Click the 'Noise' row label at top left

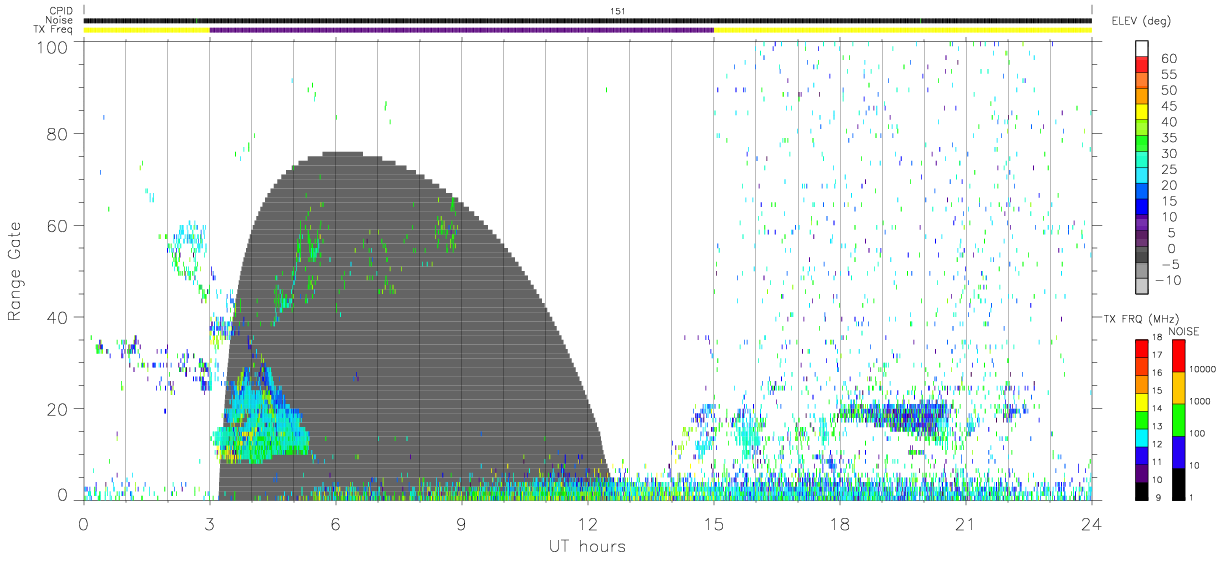tap(60, 20)
